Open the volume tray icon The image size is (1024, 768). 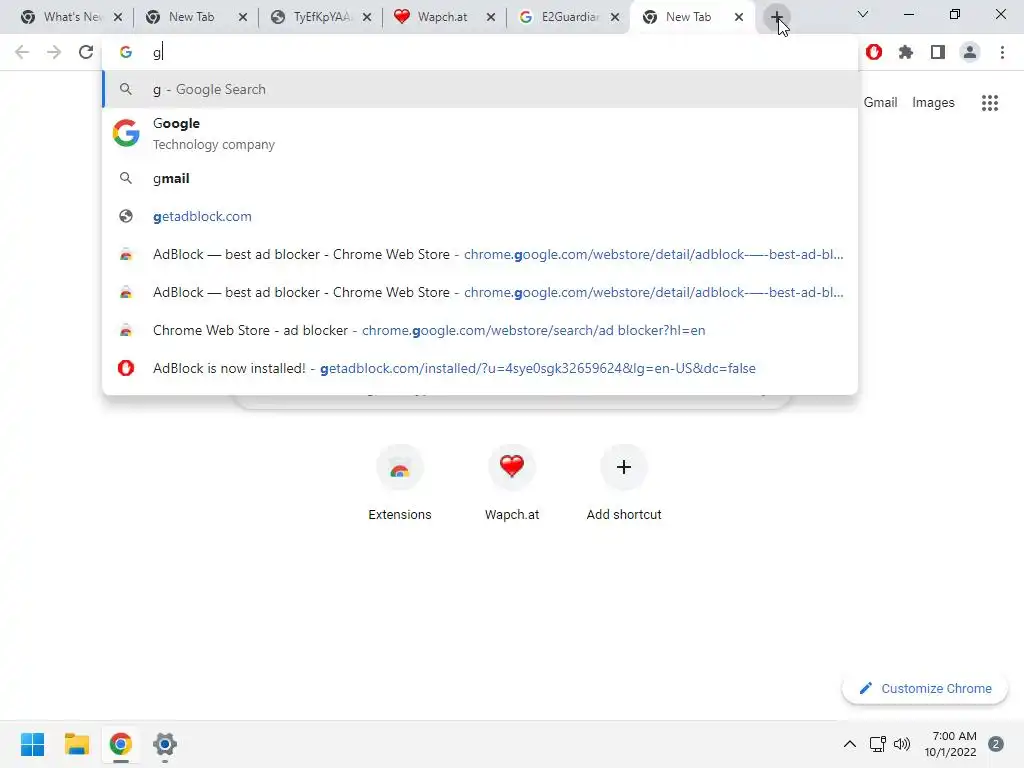point(902,744)
